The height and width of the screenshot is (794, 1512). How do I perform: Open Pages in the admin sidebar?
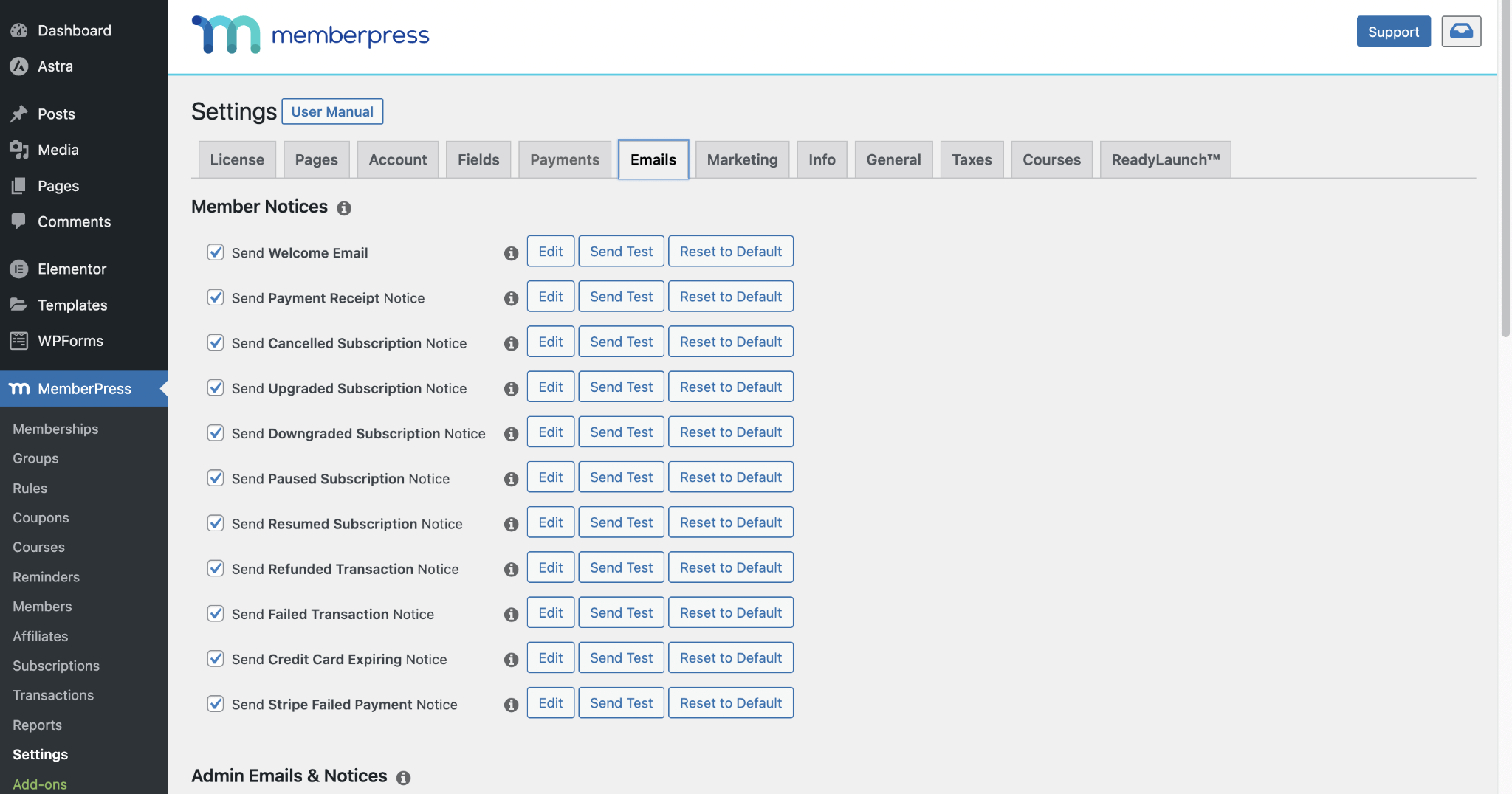[84, 186]
